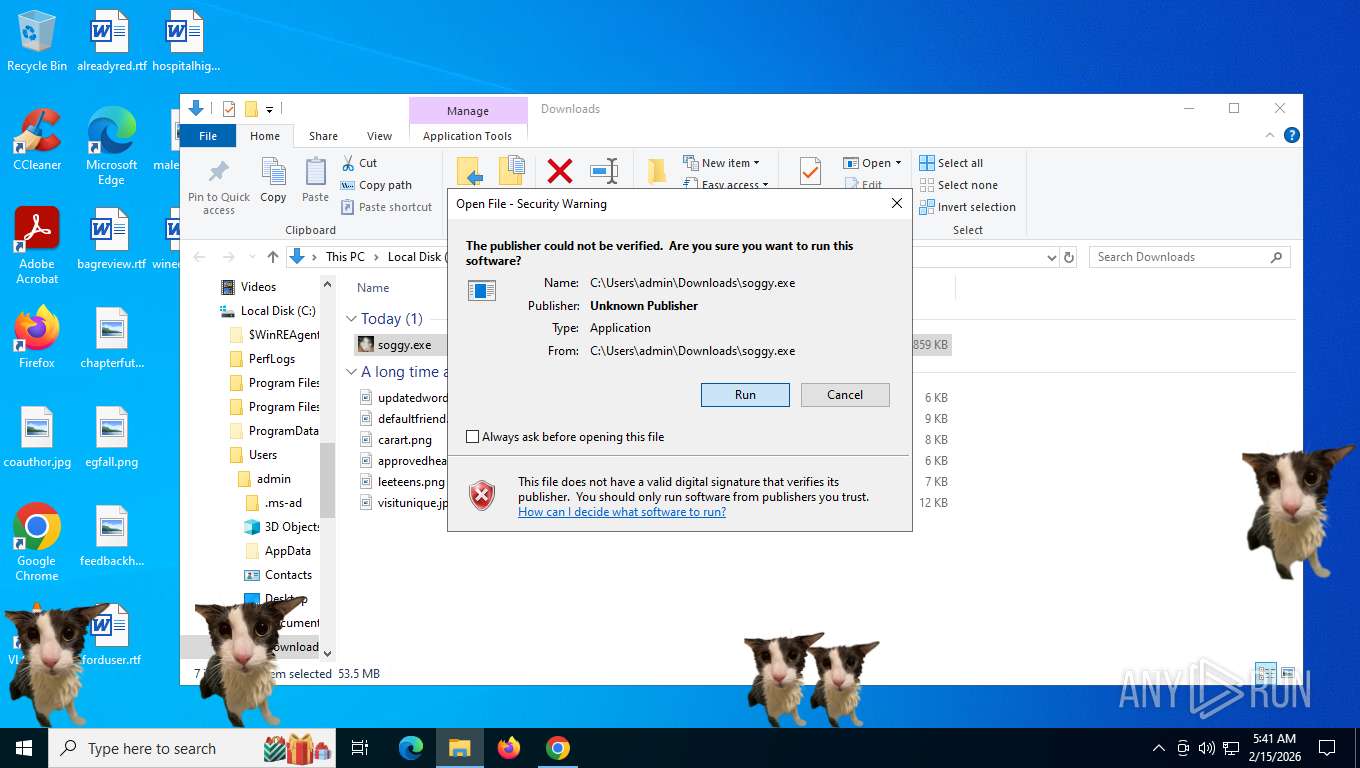Click Select all in ribbon

(x=951, y=163)
